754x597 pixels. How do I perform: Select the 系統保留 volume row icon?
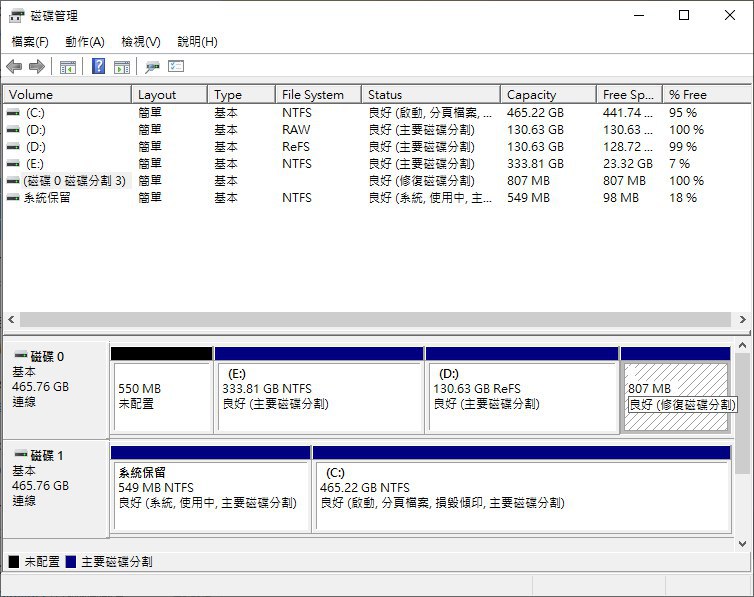pyautogui.click(x=13, y=198)
